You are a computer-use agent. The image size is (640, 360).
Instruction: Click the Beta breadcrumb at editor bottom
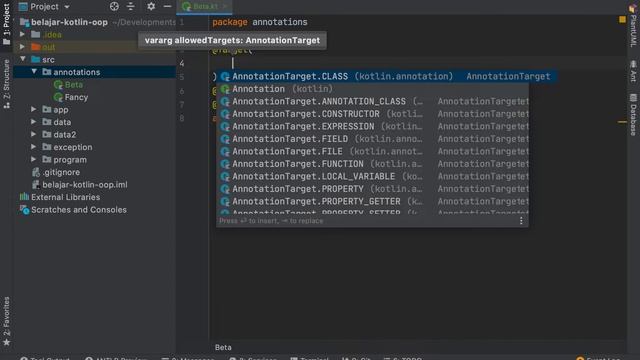223,347
